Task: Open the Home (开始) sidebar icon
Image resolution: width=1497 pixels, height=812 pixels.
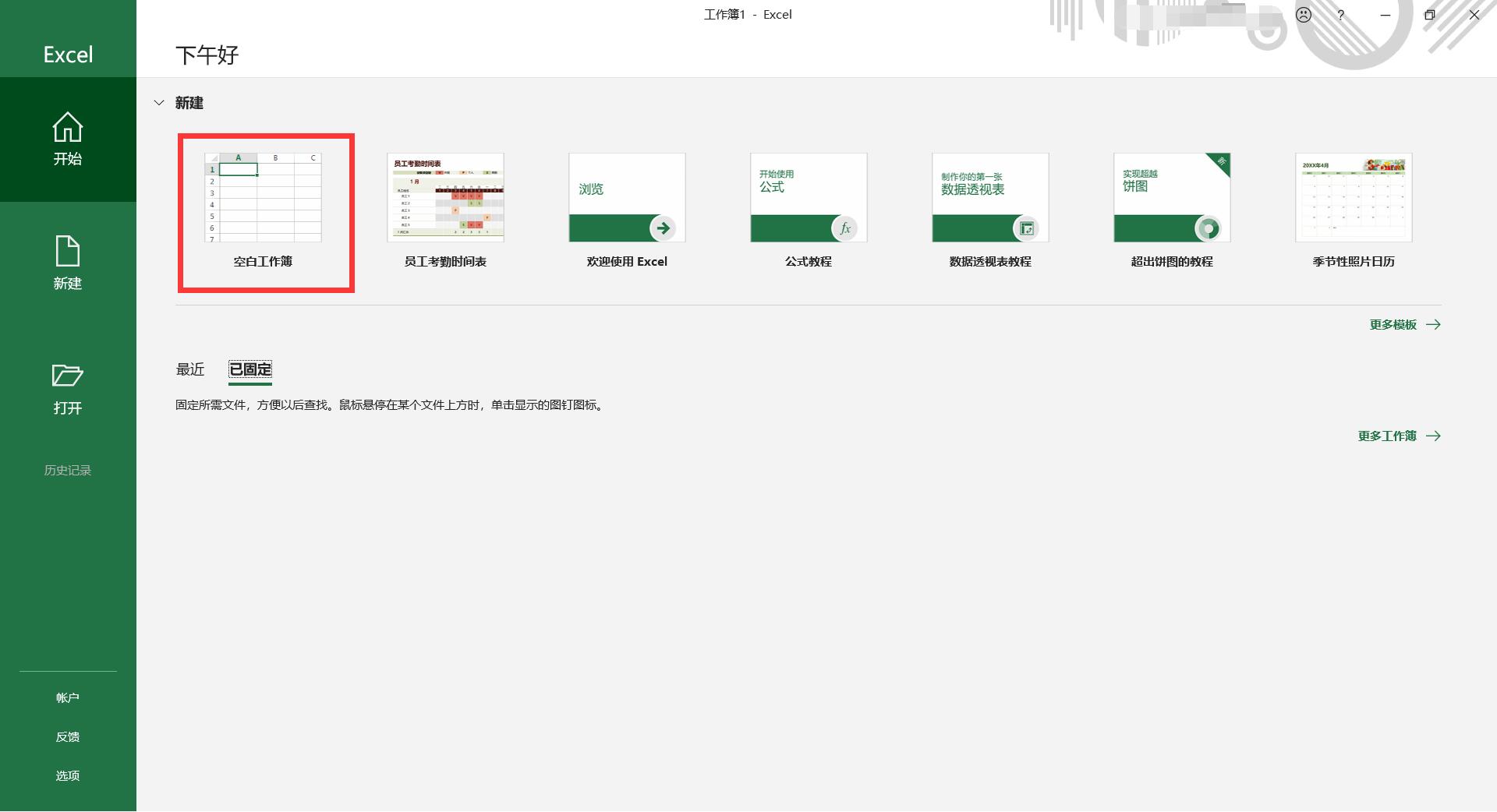Action: pyautogui.click(x=68, y=128)
